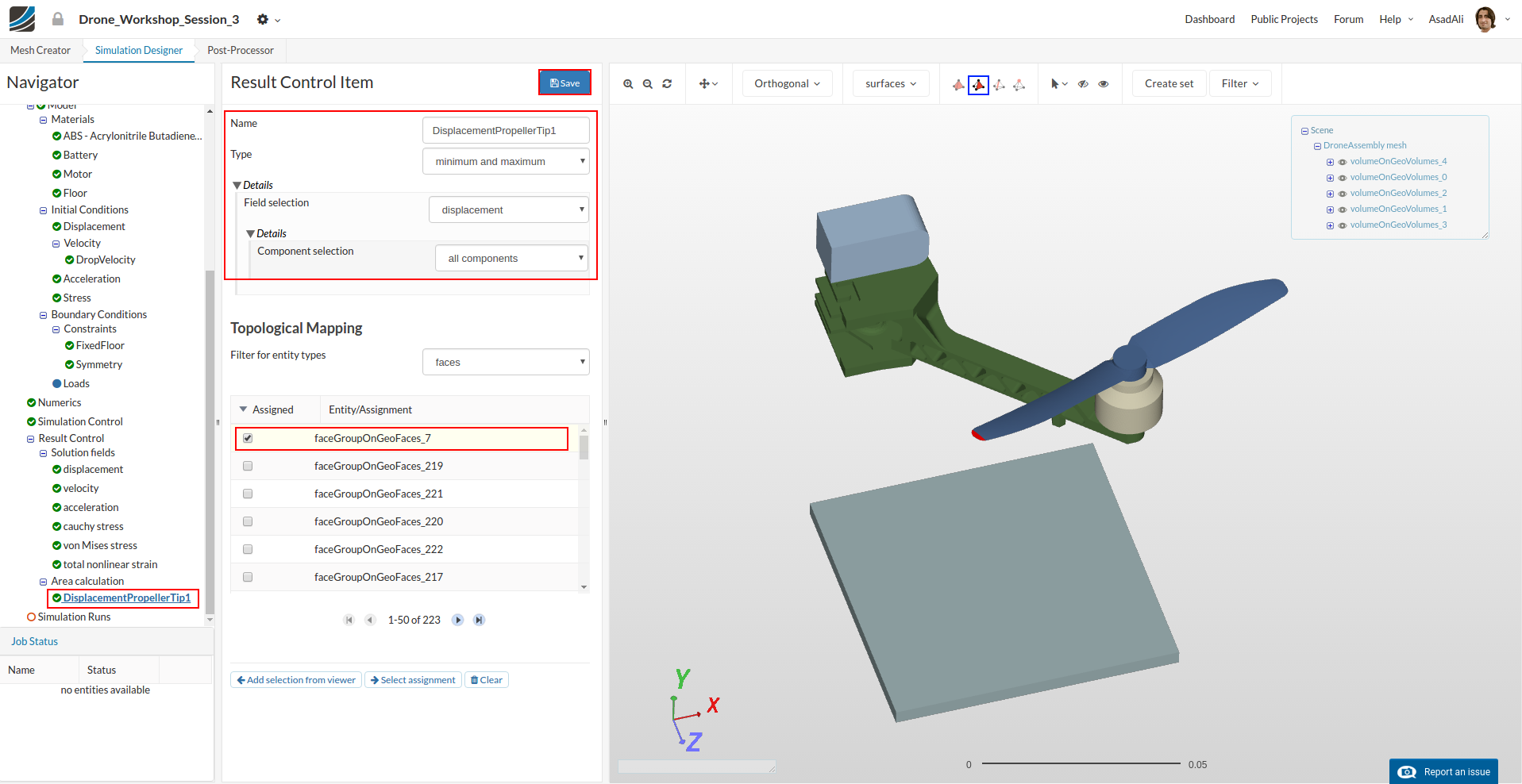
Task: Reset the viewer with the refresh icon
Action: [x=667, y=84]
